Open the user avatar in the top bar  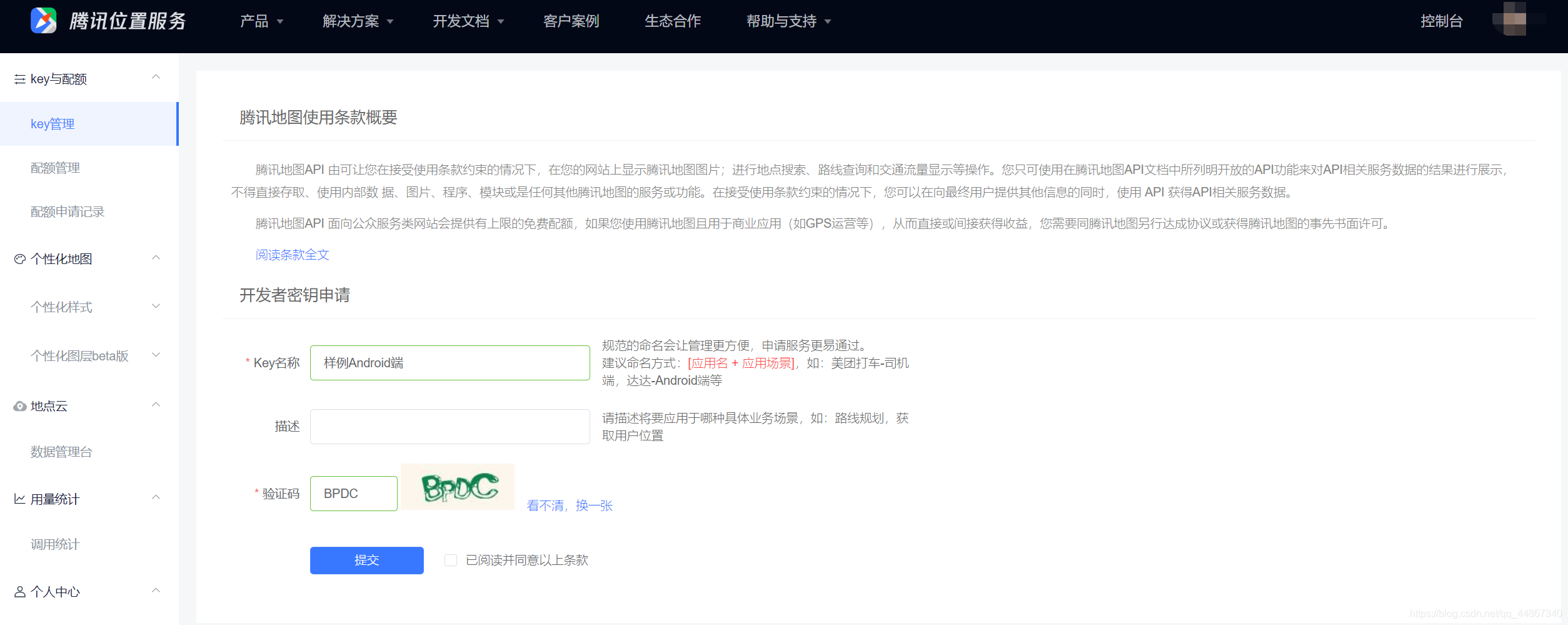click(x=1514, y=19)
